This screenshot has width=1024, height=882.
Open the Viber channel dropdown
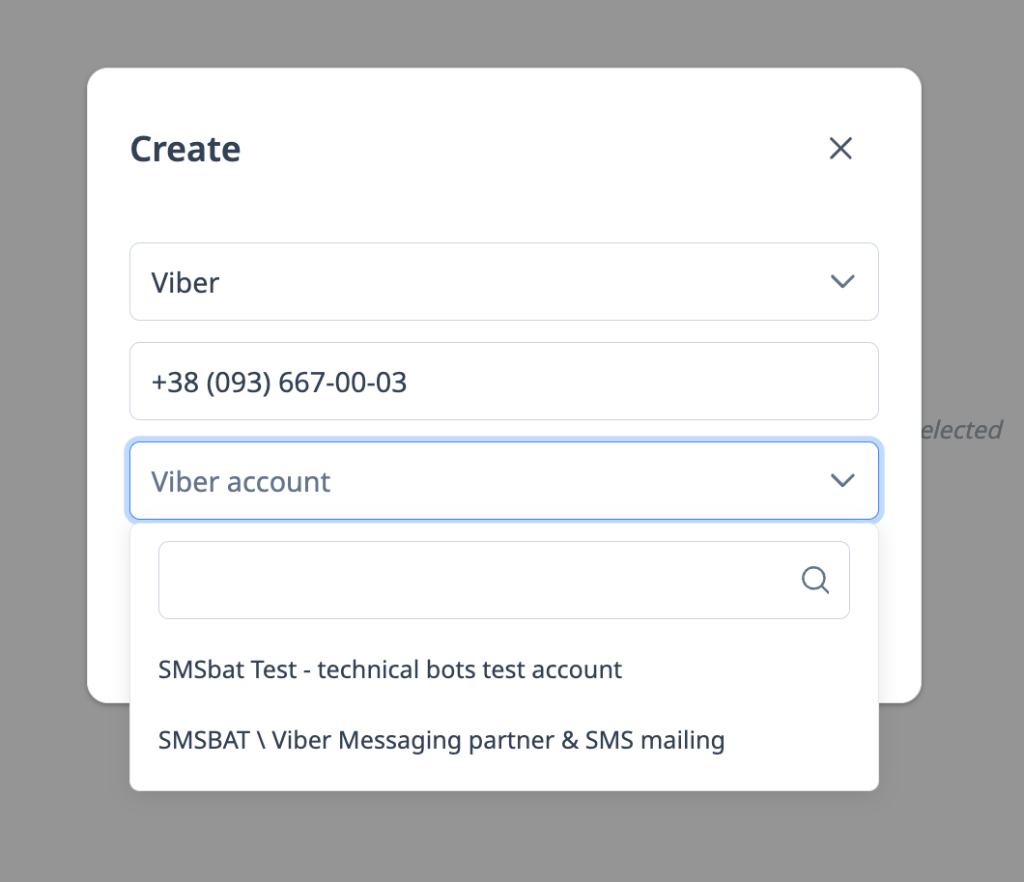point(504,282)
